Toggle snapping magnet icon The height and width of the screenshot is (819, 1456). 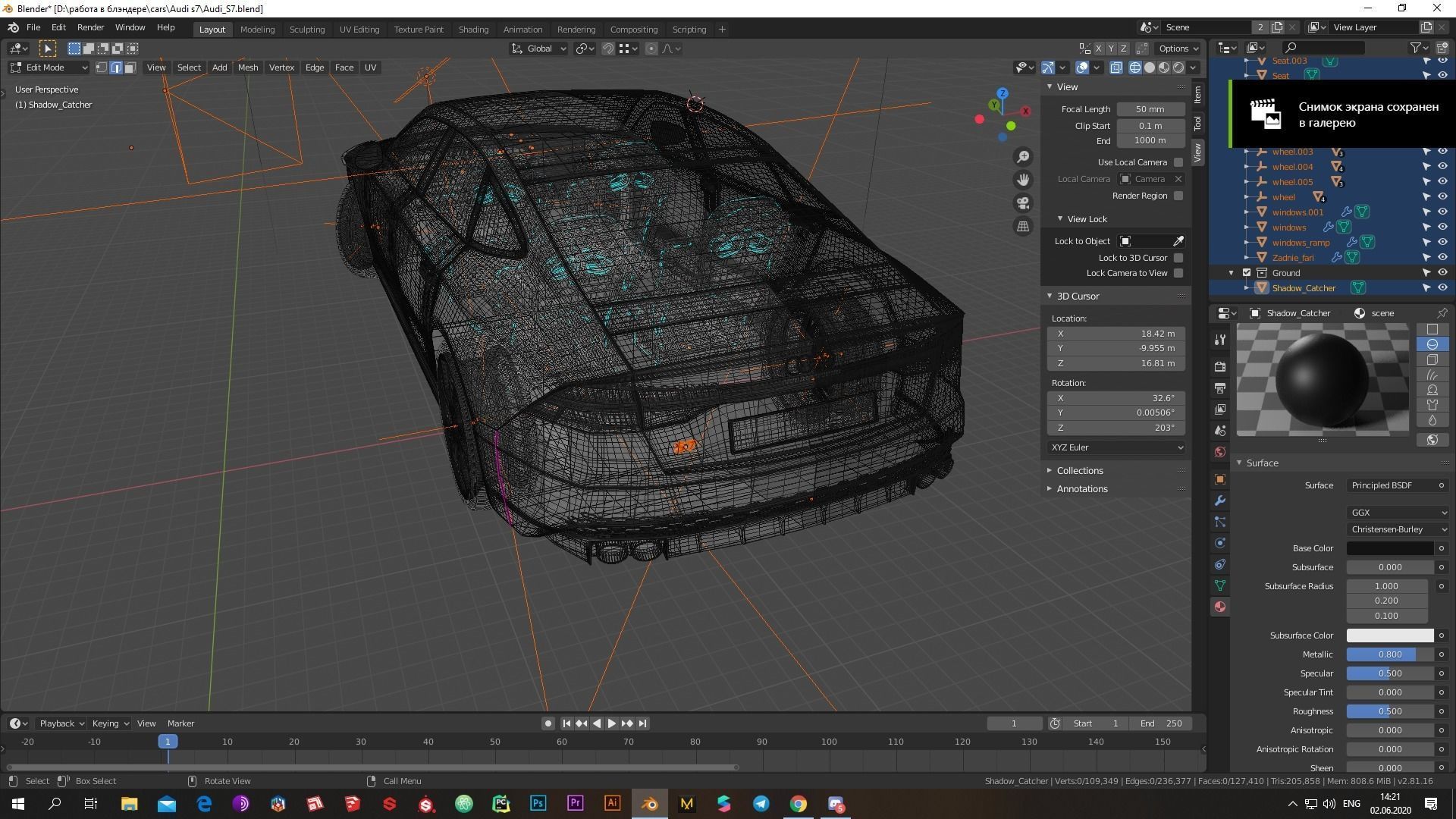click(x=607, y=49)
